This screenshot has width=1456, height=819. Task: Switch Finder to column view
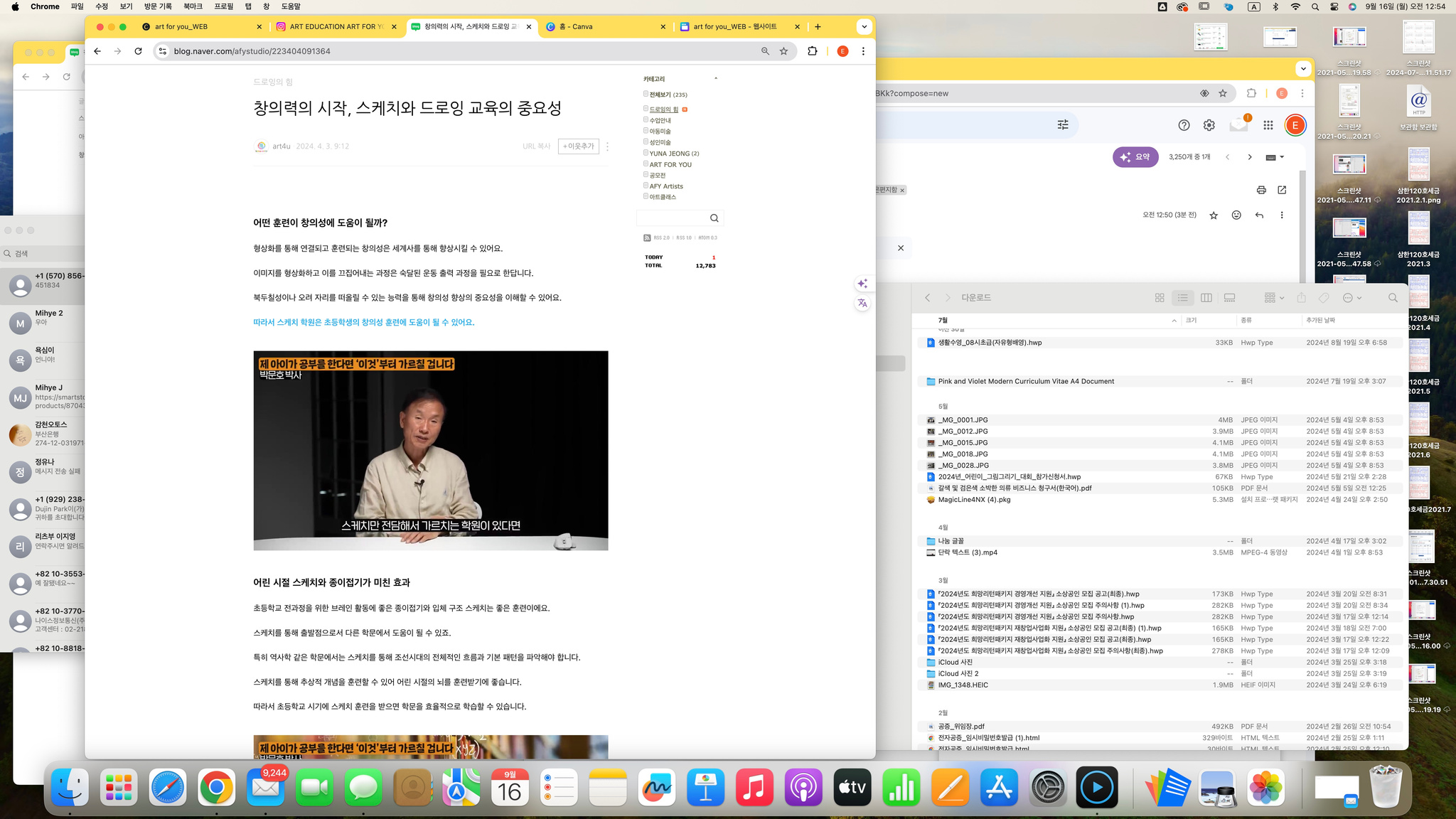(x=1206, y=298)
